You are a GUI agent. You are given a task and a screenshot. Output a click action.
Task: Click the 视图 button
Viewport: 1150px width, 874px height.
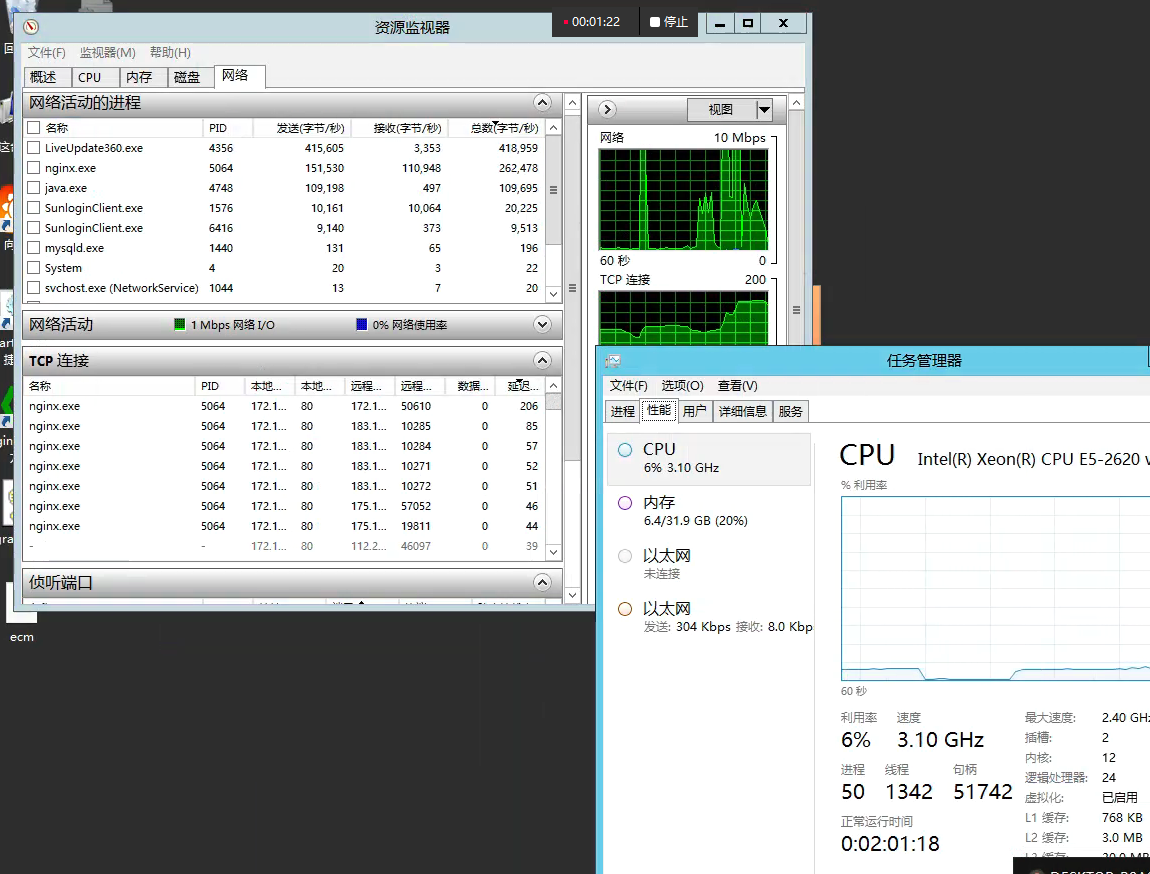click(721, 110)
